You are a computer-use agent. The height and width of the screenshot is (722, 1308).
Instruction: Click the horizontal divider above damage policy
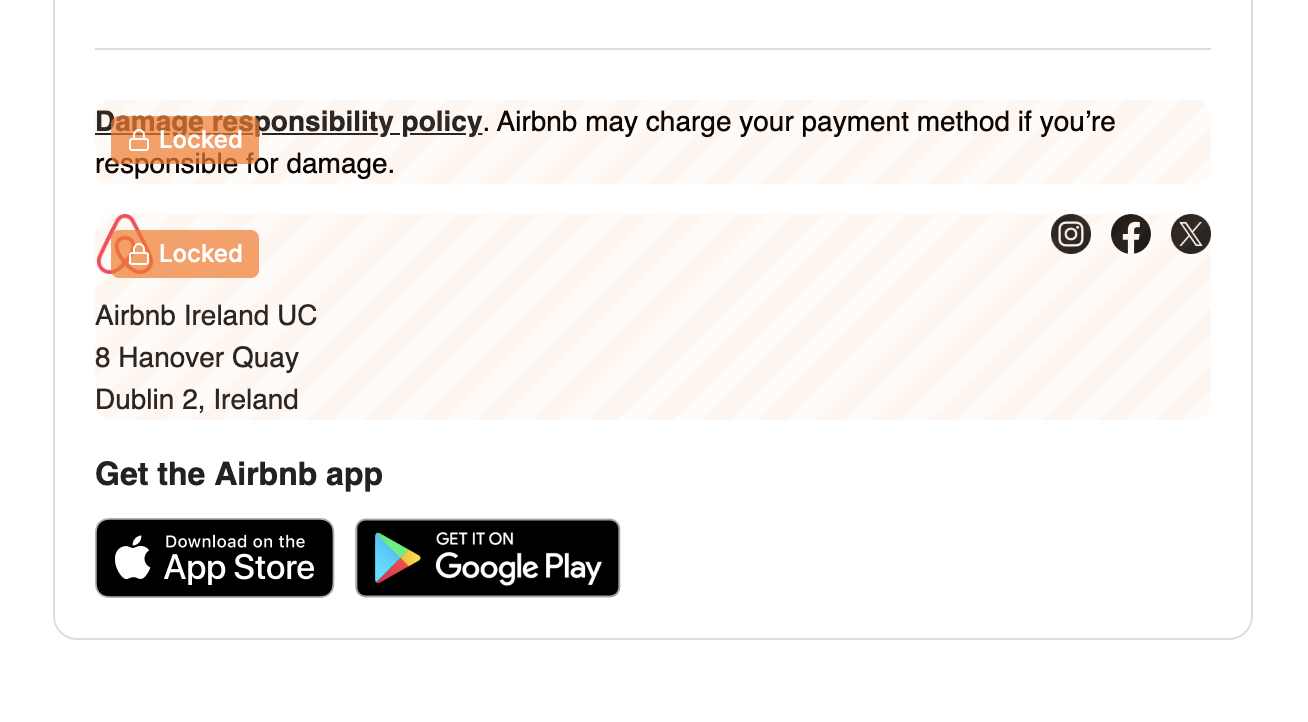(652, 49)
